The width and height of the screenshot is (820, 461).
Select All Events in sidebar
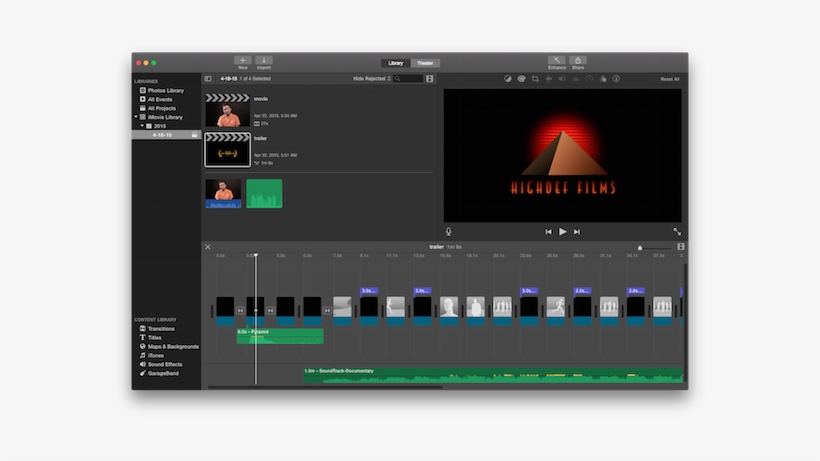160,99
